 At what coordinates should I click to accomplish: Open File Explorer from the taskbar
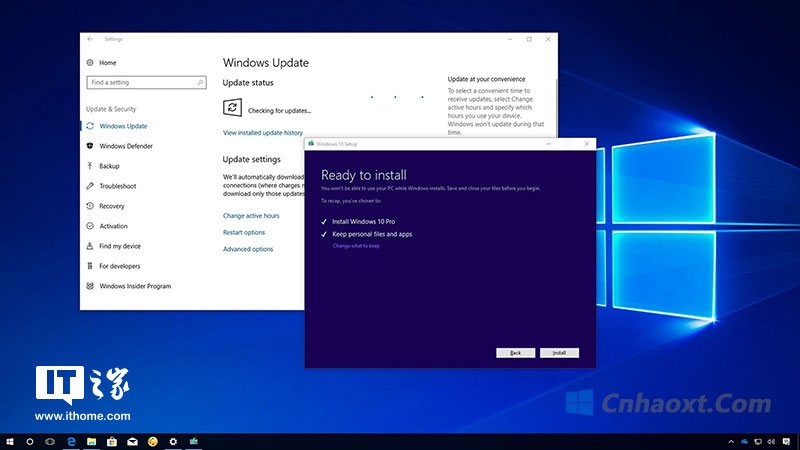click(x=91, y=442)
